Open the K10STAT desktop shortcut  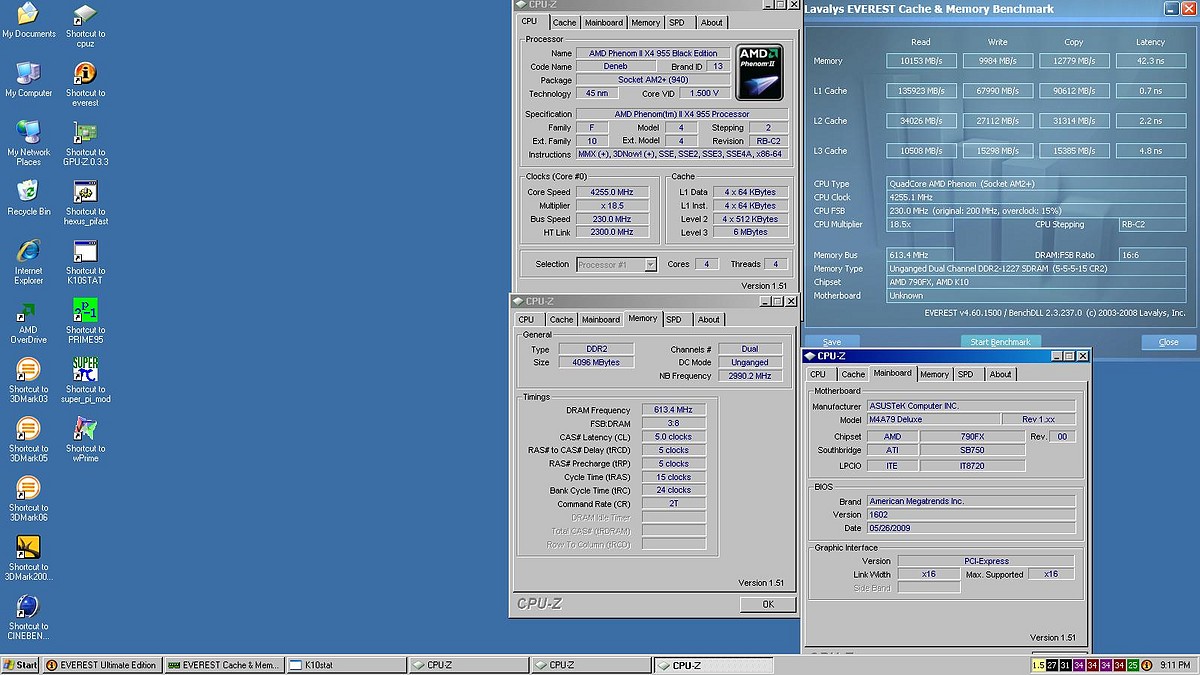(x=85, y=252)
